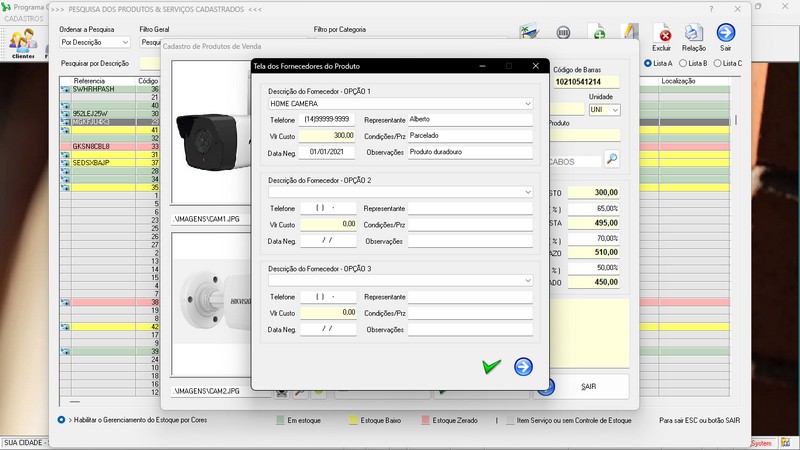
Task: Select the Lista A radio button
Action: [649, 63]
